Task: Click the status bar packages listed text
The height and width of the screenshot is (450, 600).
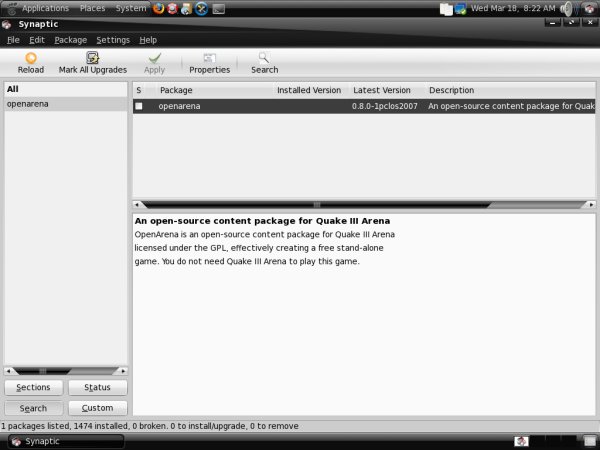Action: tap(149, 426)
